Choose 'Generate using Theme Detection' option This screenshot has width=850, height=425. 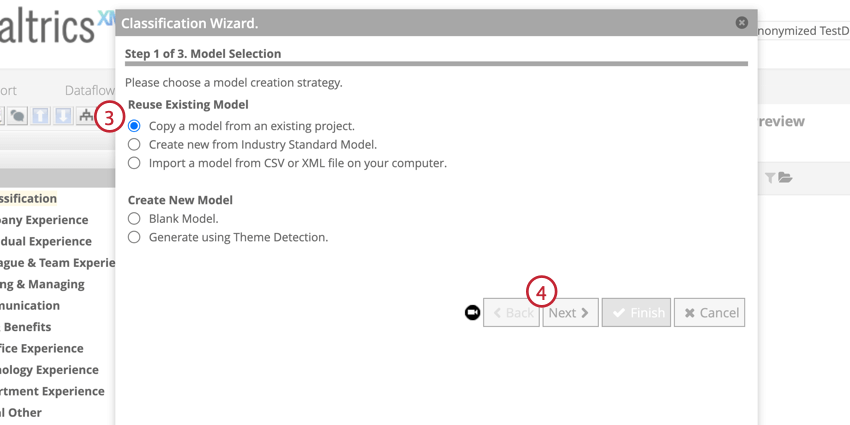[134, 237]
